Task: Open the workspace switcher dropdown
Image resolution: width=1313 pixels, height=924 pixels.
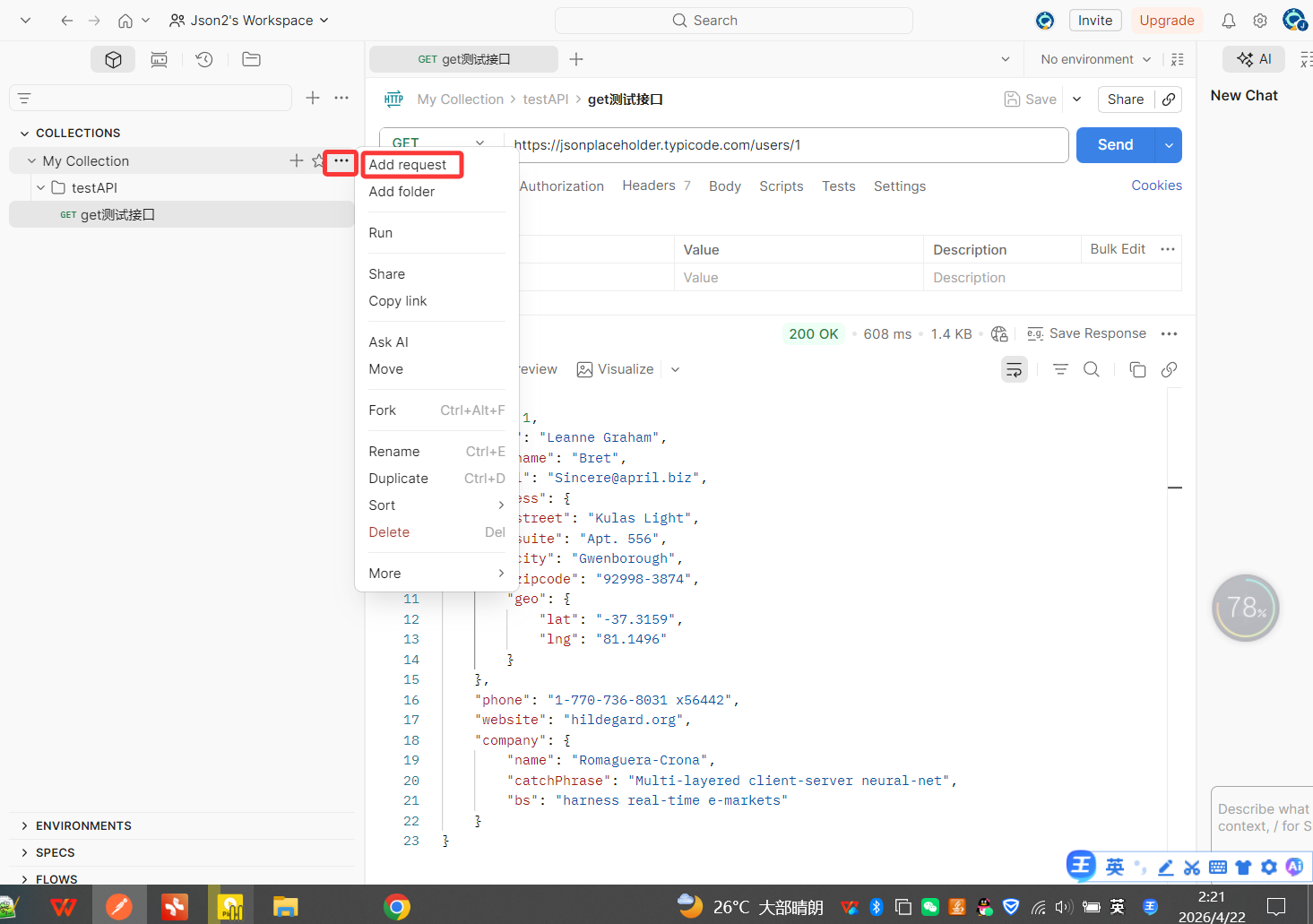Action: (249, 21)
